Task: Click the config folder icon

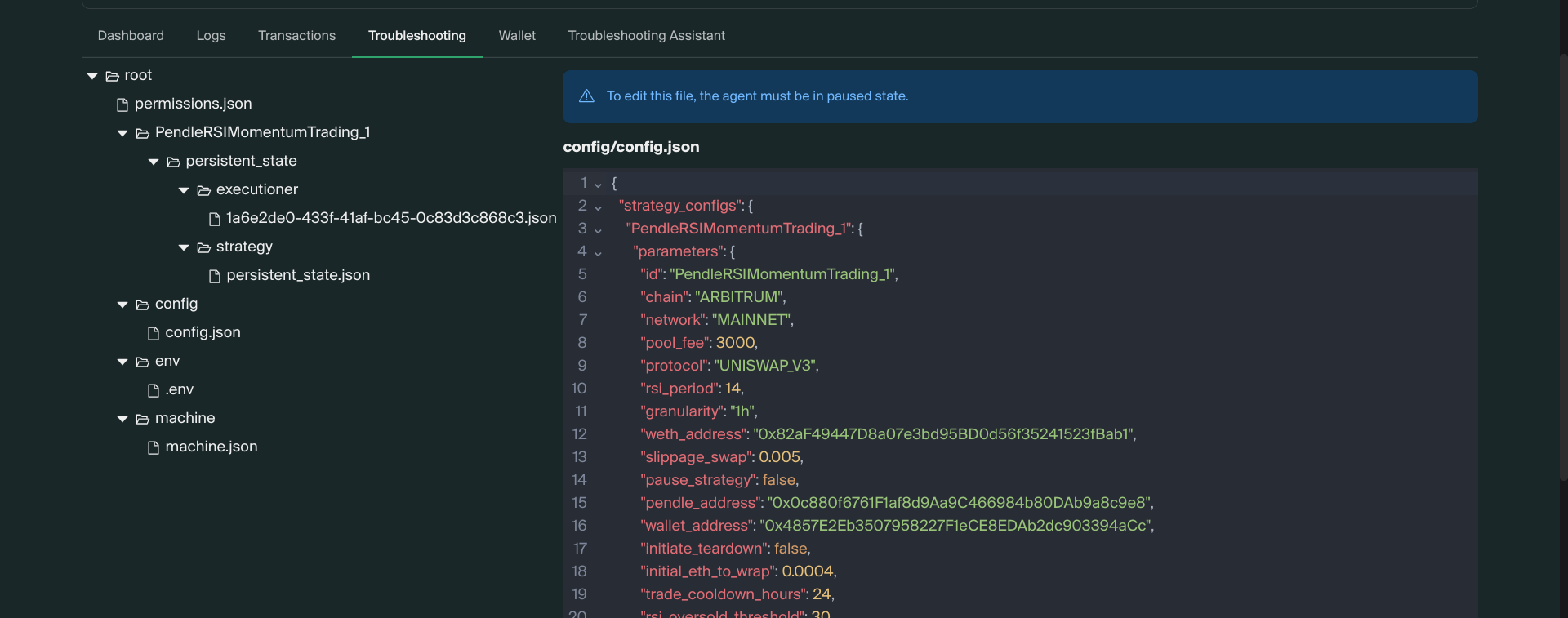Action: [x=142, y=305]
